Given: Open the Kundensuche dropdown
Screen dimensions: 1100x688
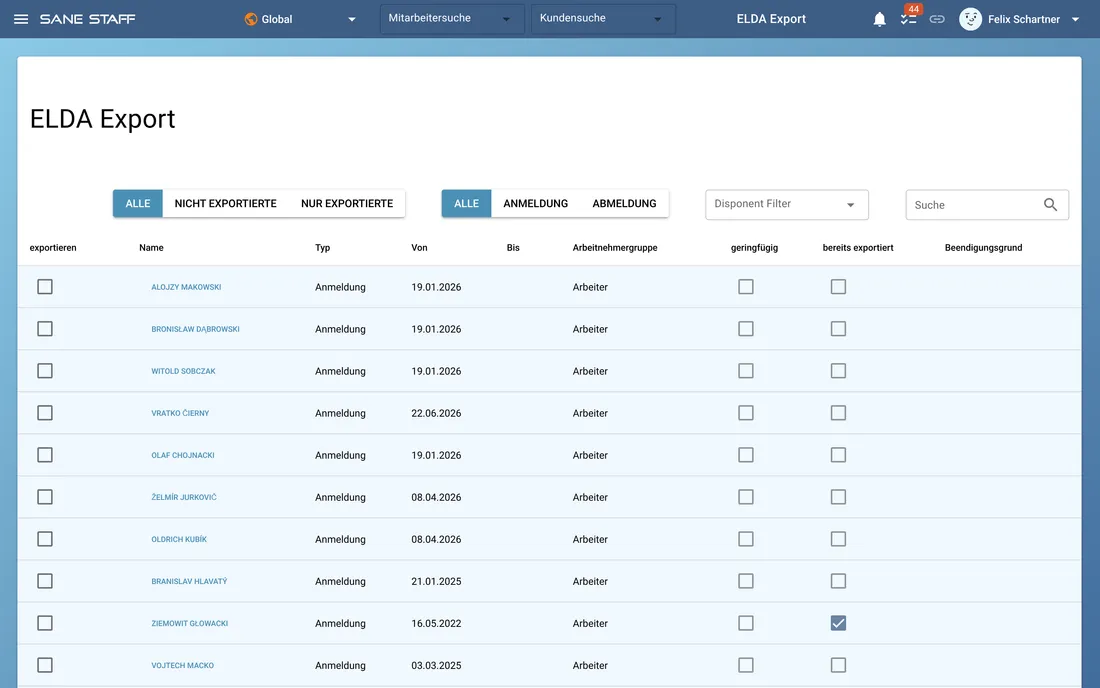Looking at the screenshot, I should point(603,19).
